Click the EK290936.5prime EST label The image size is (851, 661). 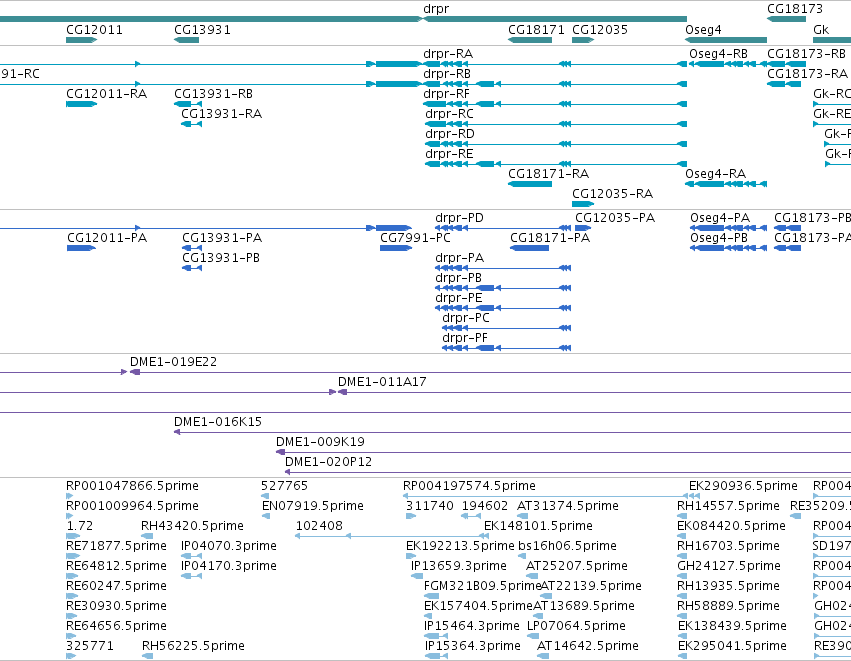(x=743, y=486)
